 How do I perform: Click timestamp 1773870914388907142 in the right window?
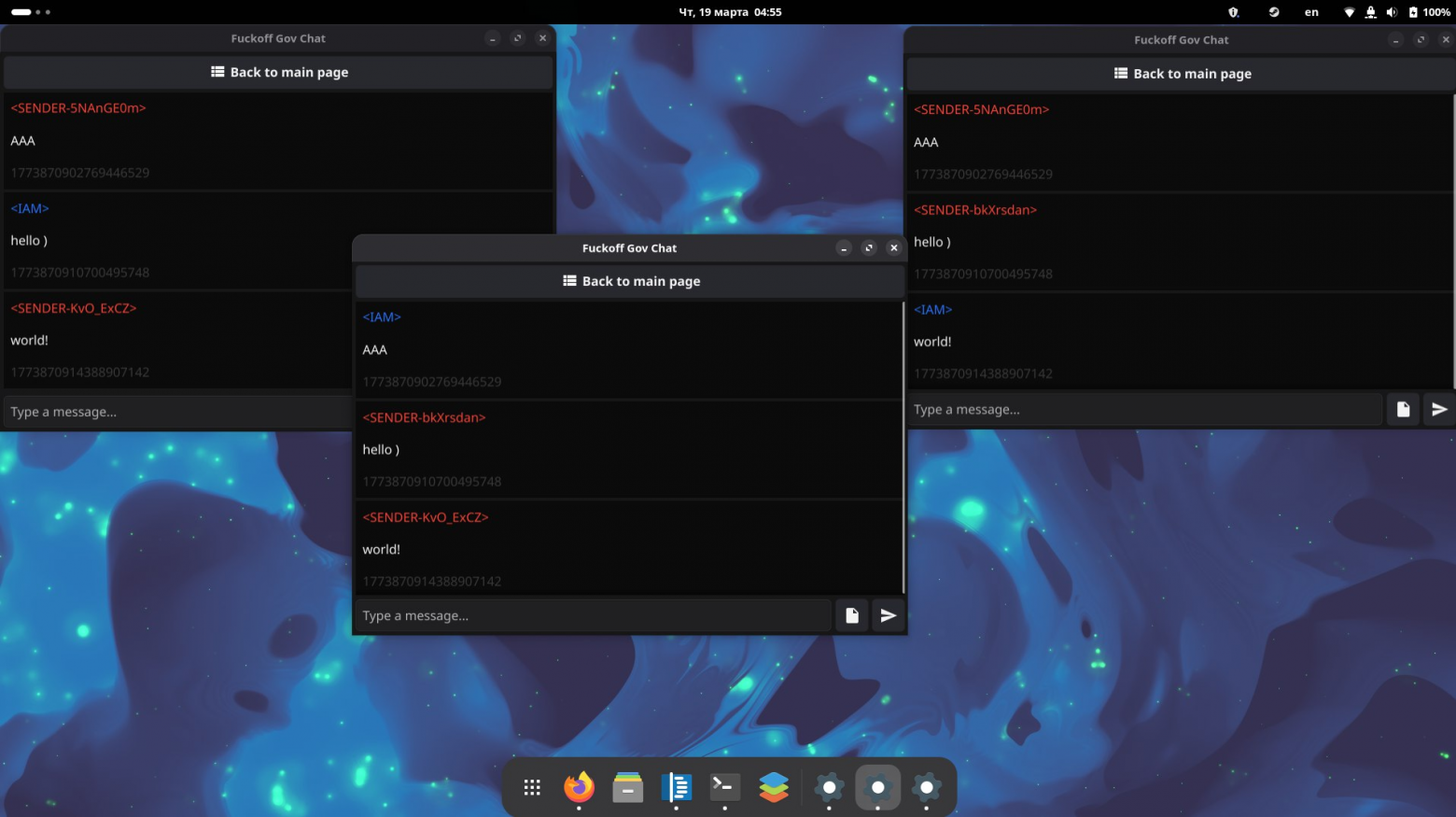[984, 374]
